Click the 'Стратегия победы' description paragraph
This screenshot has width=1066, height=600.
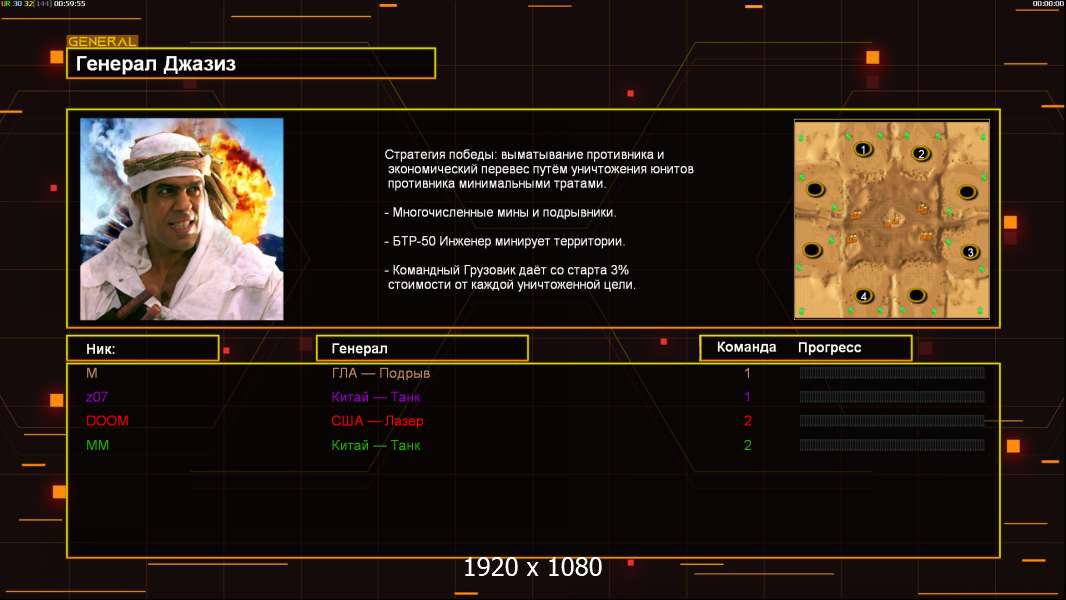539,169
